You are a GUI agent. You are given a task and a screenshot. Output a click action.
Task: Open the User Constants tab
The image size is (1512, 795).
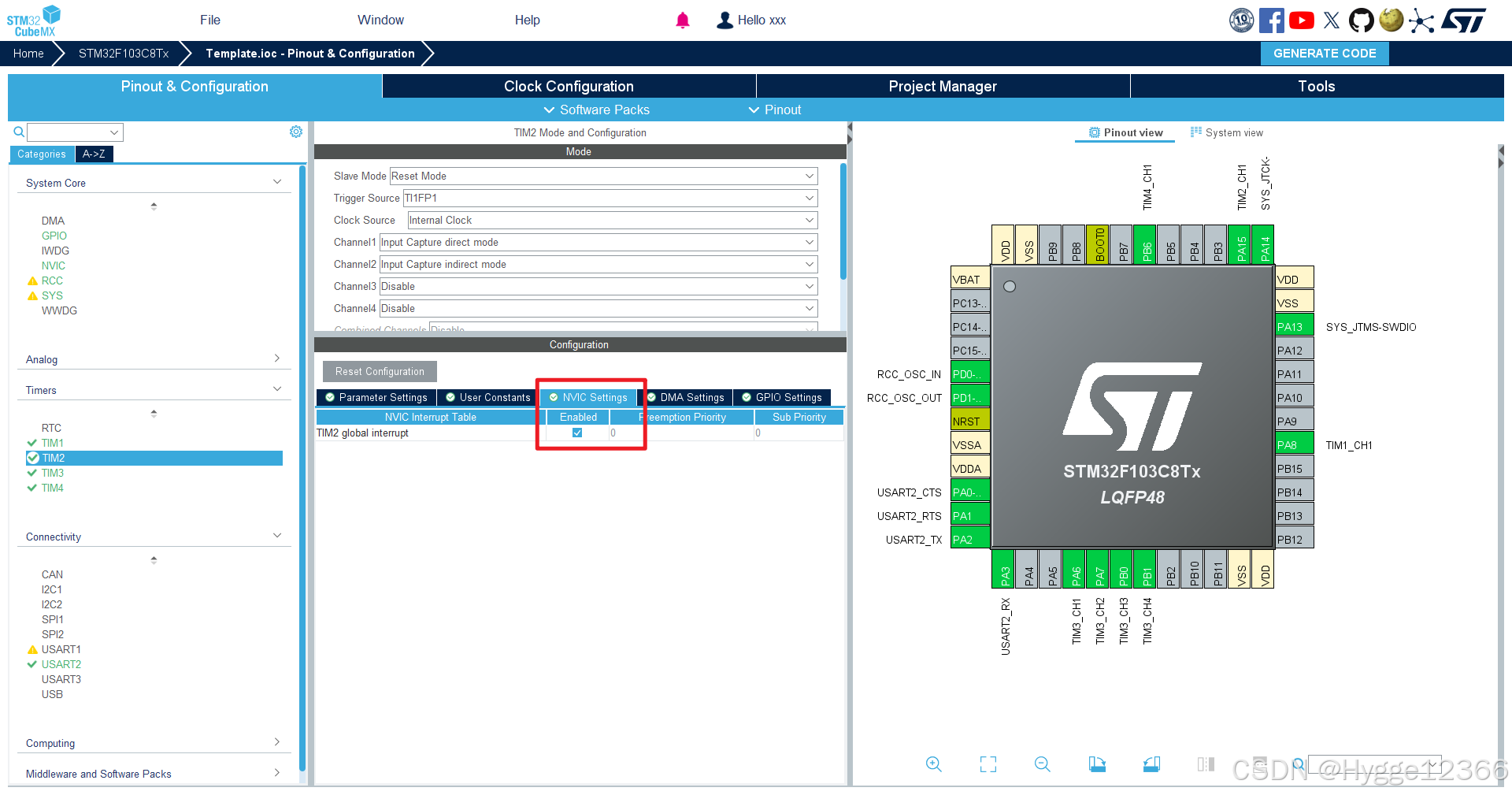[488, 397]
